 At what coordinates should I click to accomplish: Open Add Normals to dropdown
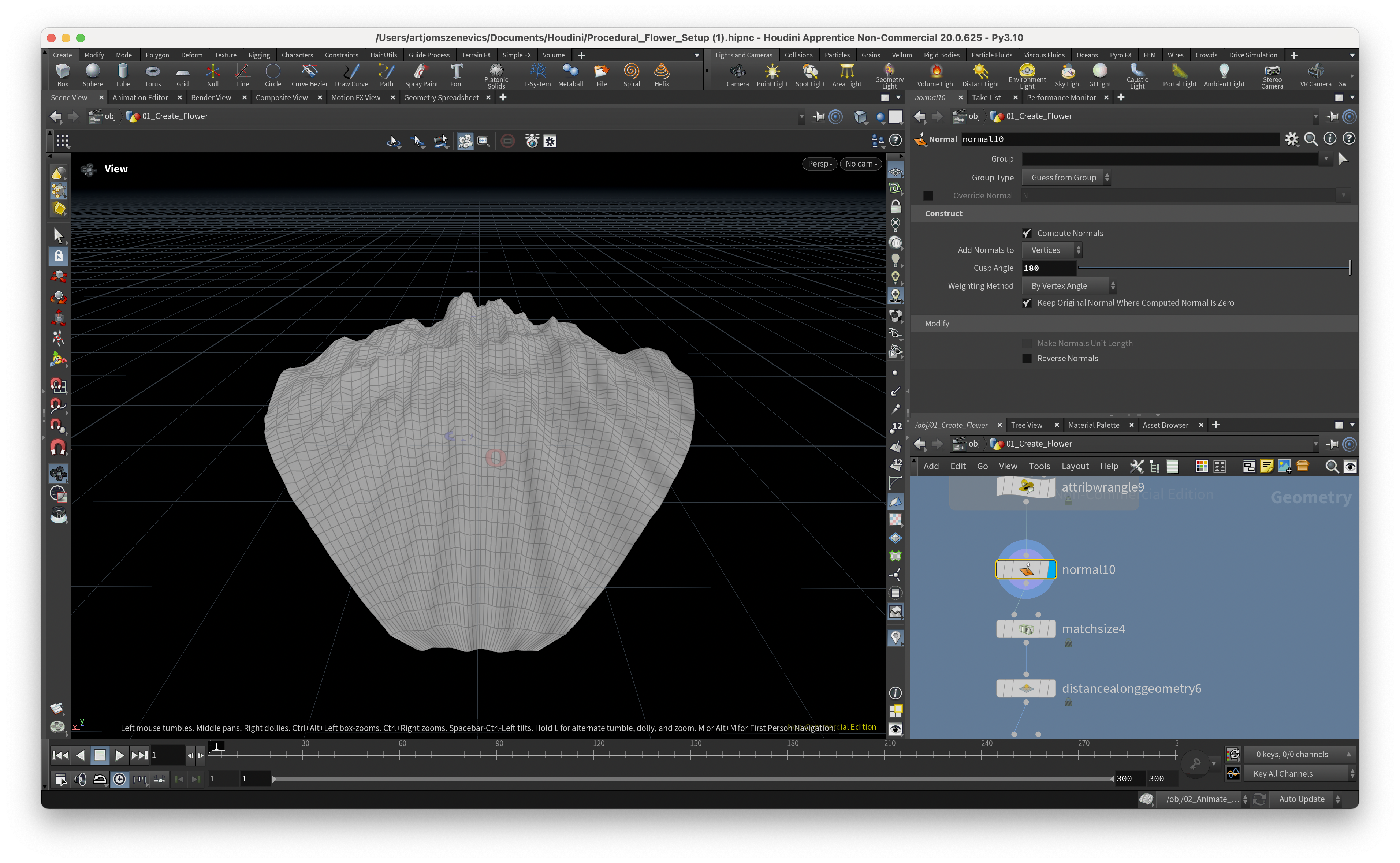1051,250
